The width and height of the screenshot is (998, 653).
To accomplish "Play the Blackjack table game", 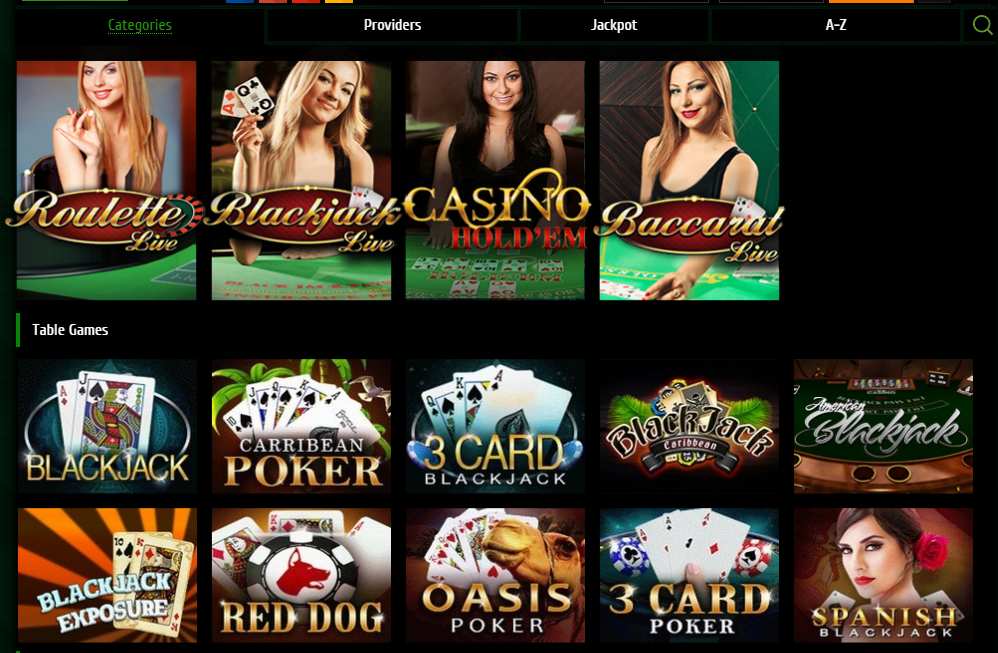I will (107, 426).
